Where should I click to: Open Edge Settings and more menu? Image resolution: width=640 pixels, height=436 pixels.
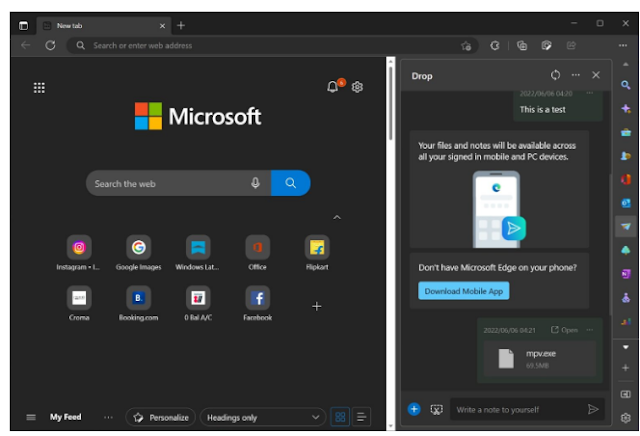coord(622,45)
